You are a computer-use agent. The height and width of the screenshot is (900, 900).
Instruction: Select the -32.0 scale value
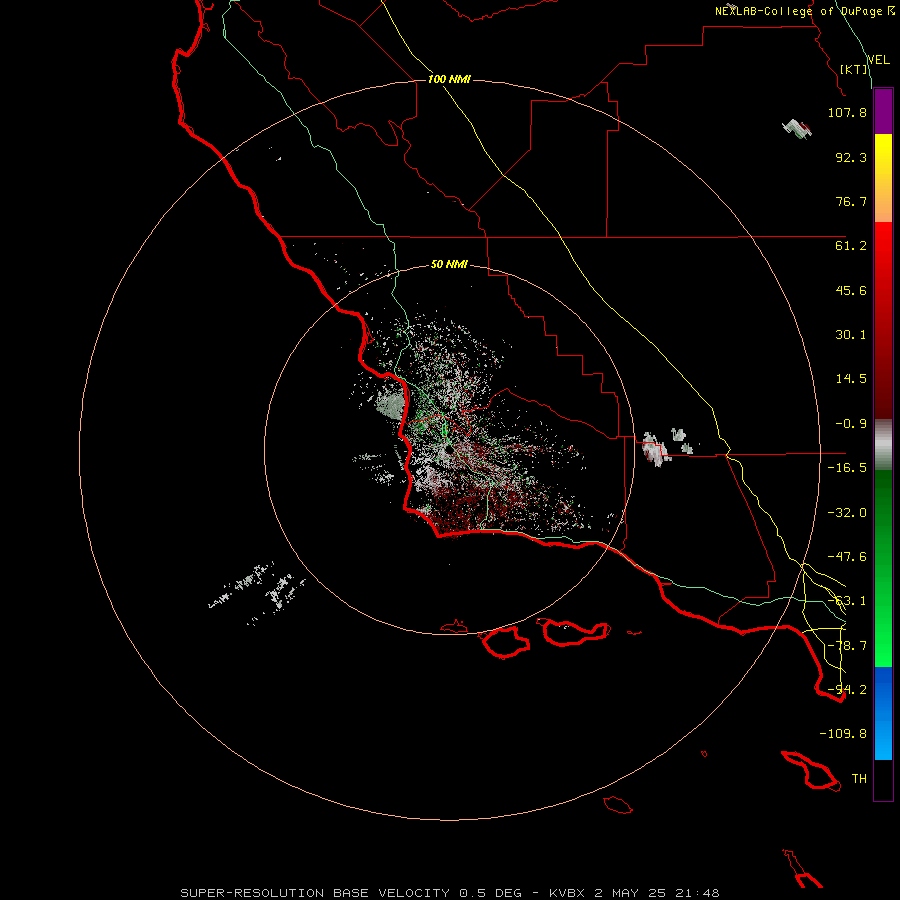click(847, 513)
